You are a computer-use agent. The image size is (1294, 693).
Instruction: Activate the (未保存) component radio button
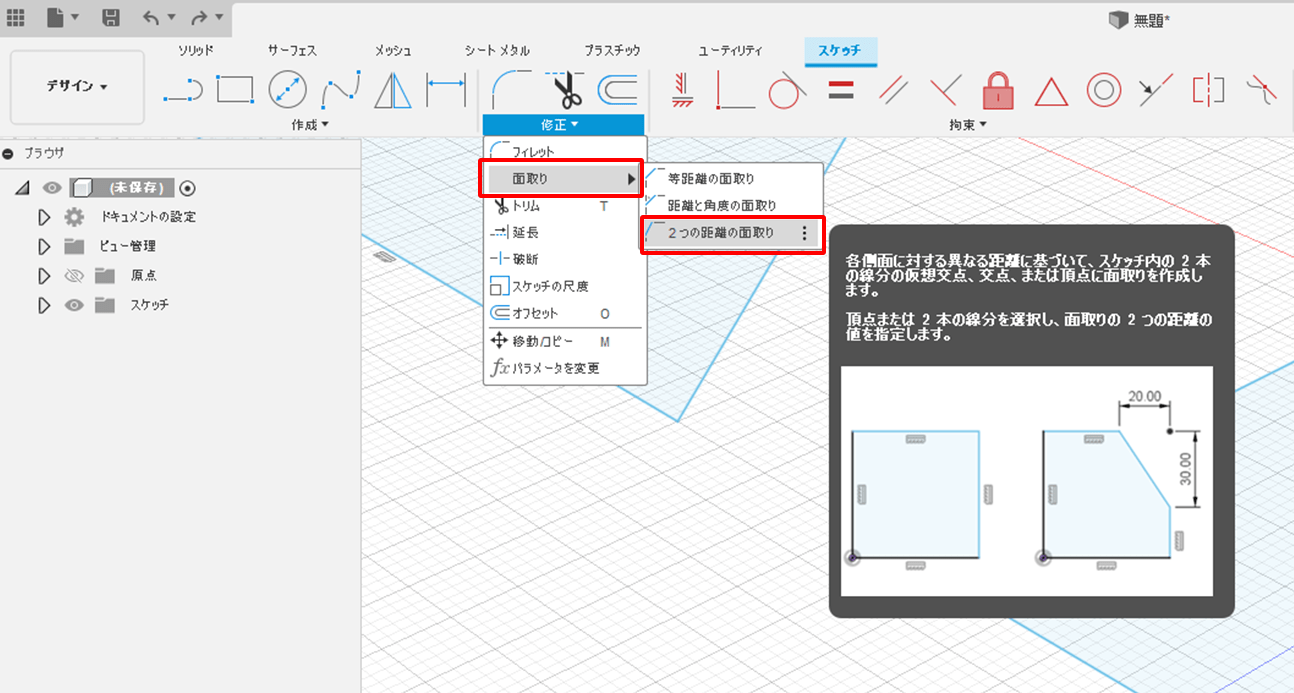point(187,187)
